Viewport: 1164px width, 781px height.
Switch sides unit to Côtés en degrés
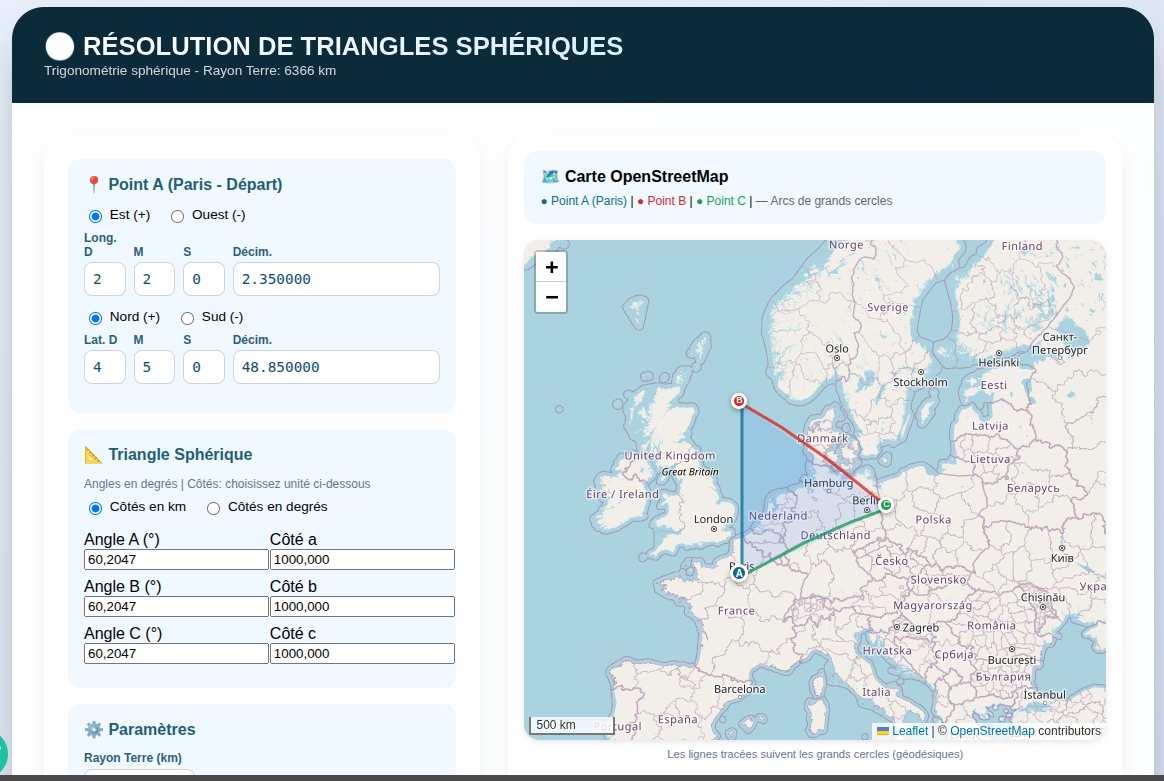214,508
